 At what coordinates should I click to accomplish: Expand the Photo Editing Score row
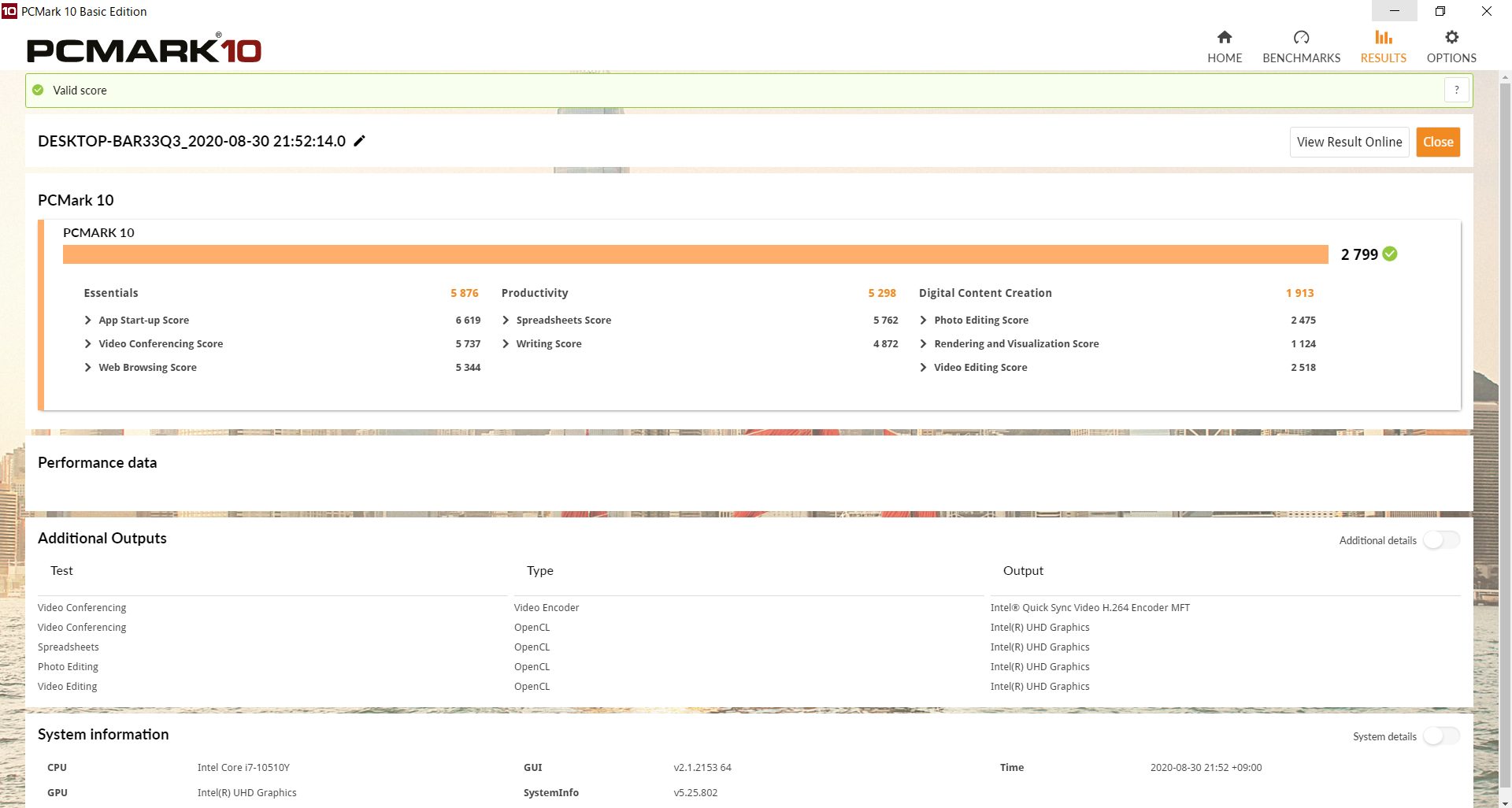(923, 320)
